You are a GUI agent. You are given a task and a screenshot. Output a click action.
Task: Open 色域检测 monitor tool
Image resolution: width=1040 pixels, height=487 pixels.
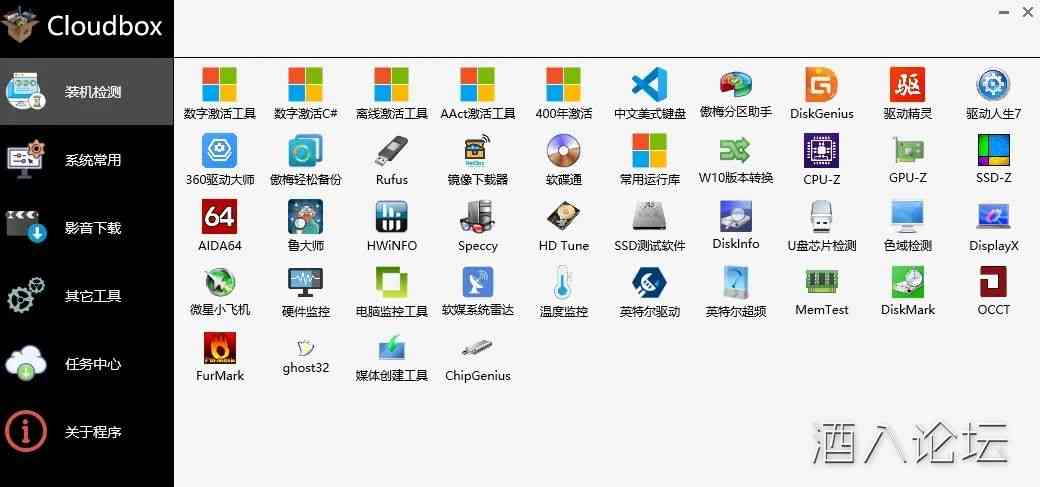(907, 216)
